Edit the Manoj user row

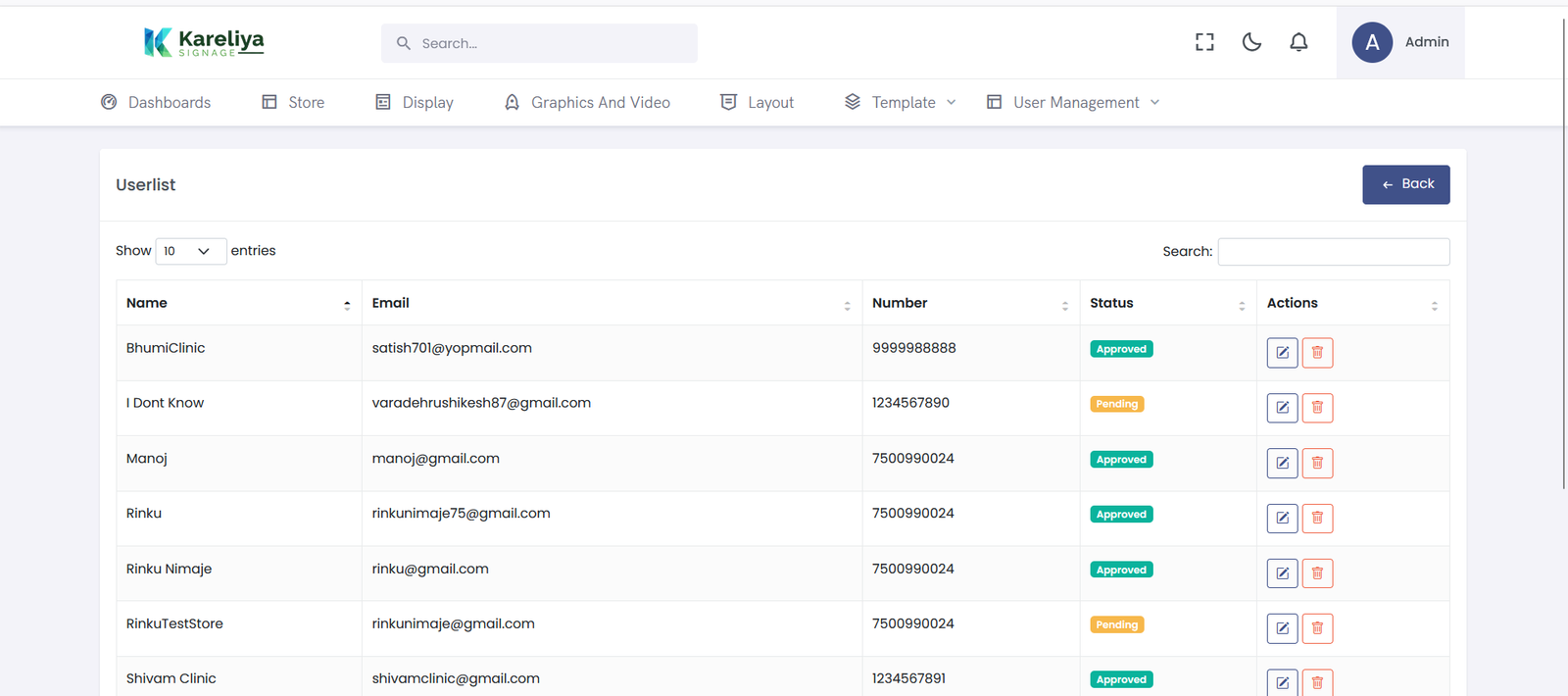pyautogui.click(x=1283, y=463)
